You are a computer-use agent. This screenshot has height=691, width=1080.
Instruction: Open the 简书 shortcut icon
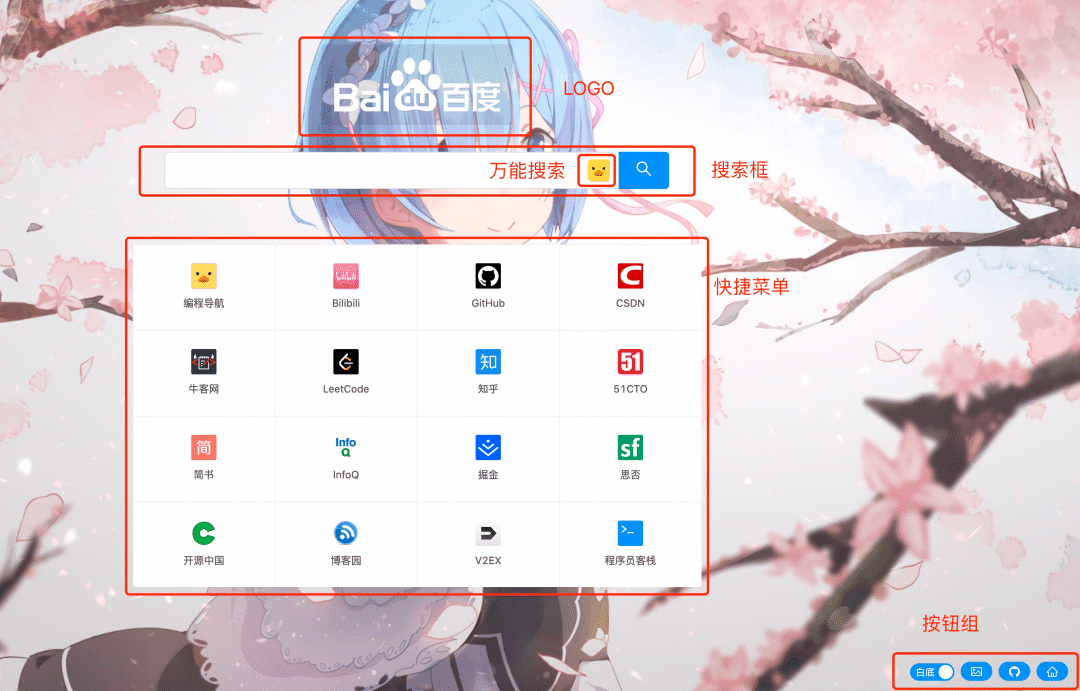pos(204,447)
